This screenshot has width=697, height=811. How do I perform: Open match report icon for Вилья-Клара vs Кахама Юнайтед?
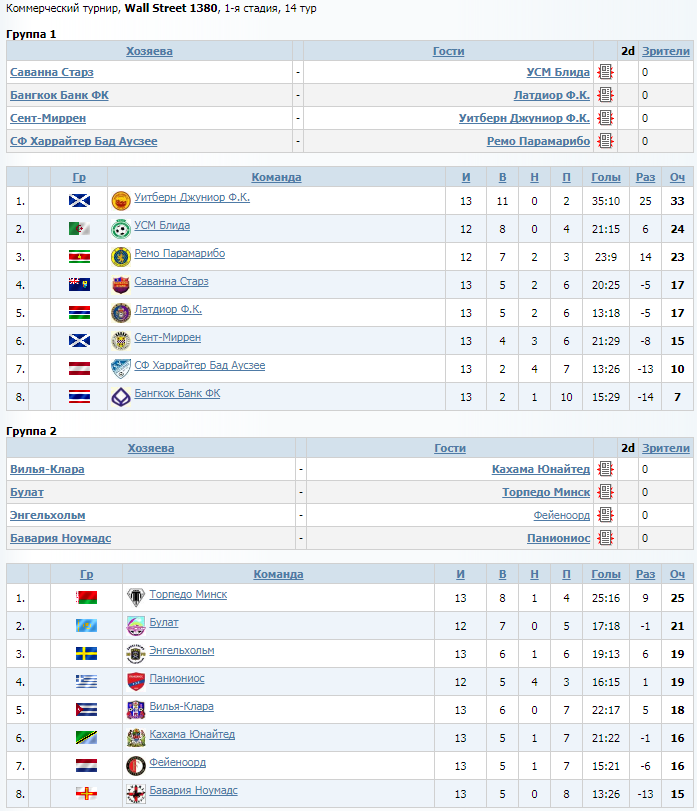pos(605,469)
